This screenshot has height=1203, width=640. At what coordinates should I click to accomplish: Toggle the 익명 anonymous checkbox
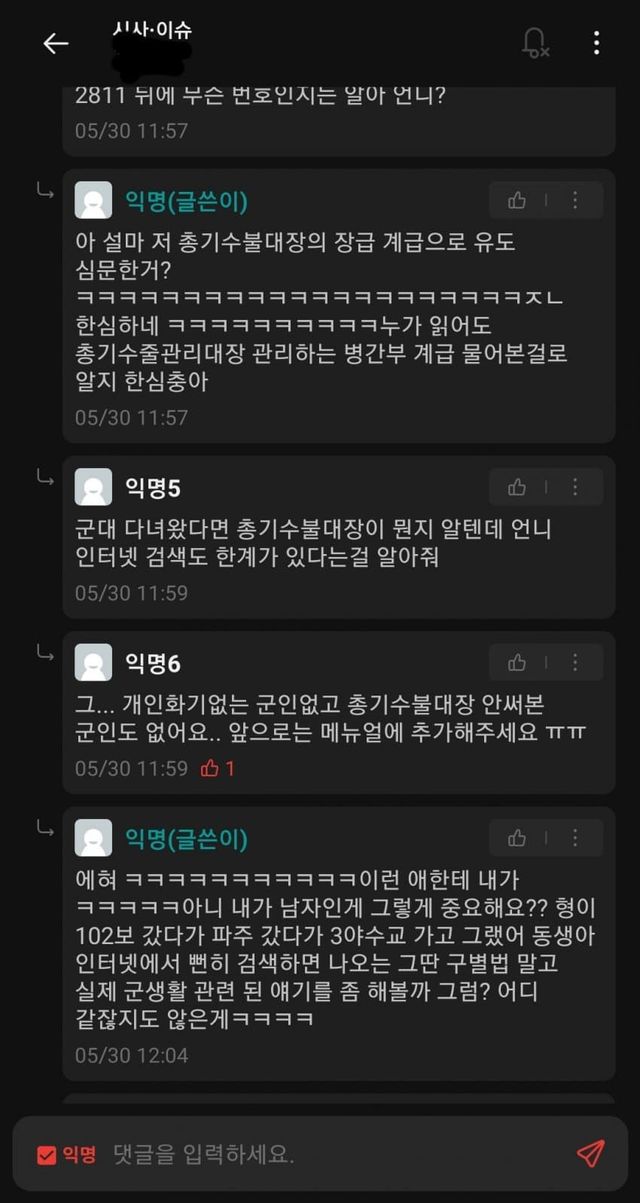[x=47, y=1155]
